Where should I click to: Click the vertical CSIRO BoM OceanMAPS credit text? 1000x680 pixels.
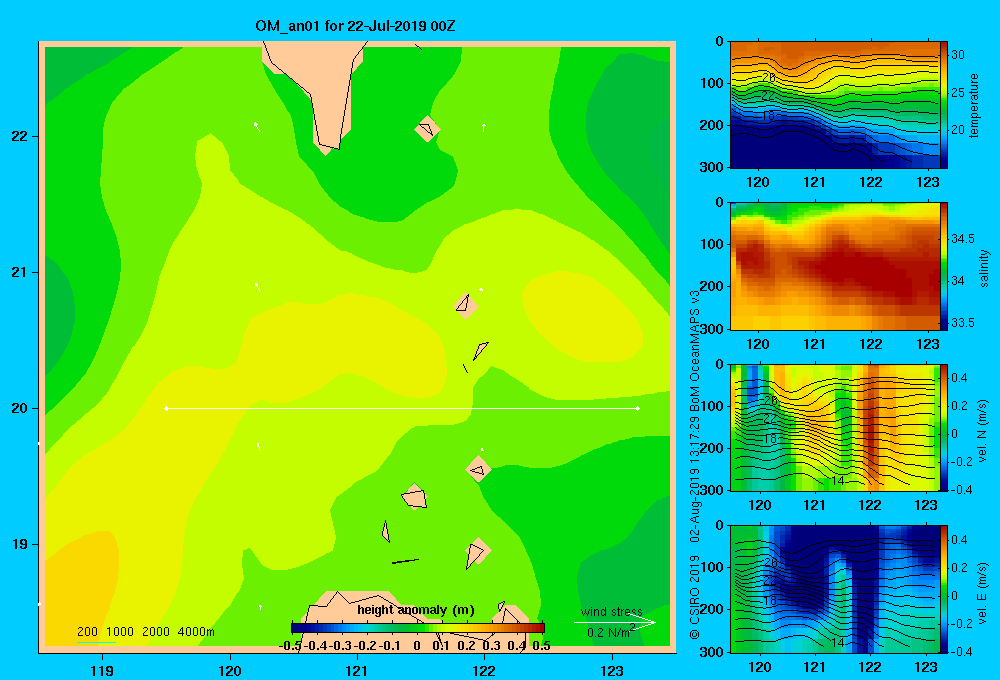pyautogui.click(x=695, y=464)
